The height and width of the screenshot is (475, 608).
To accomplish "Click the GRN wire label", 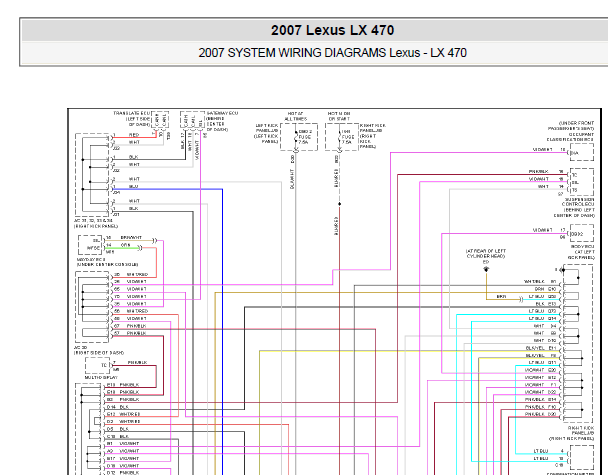I will (x=125, y=245).
